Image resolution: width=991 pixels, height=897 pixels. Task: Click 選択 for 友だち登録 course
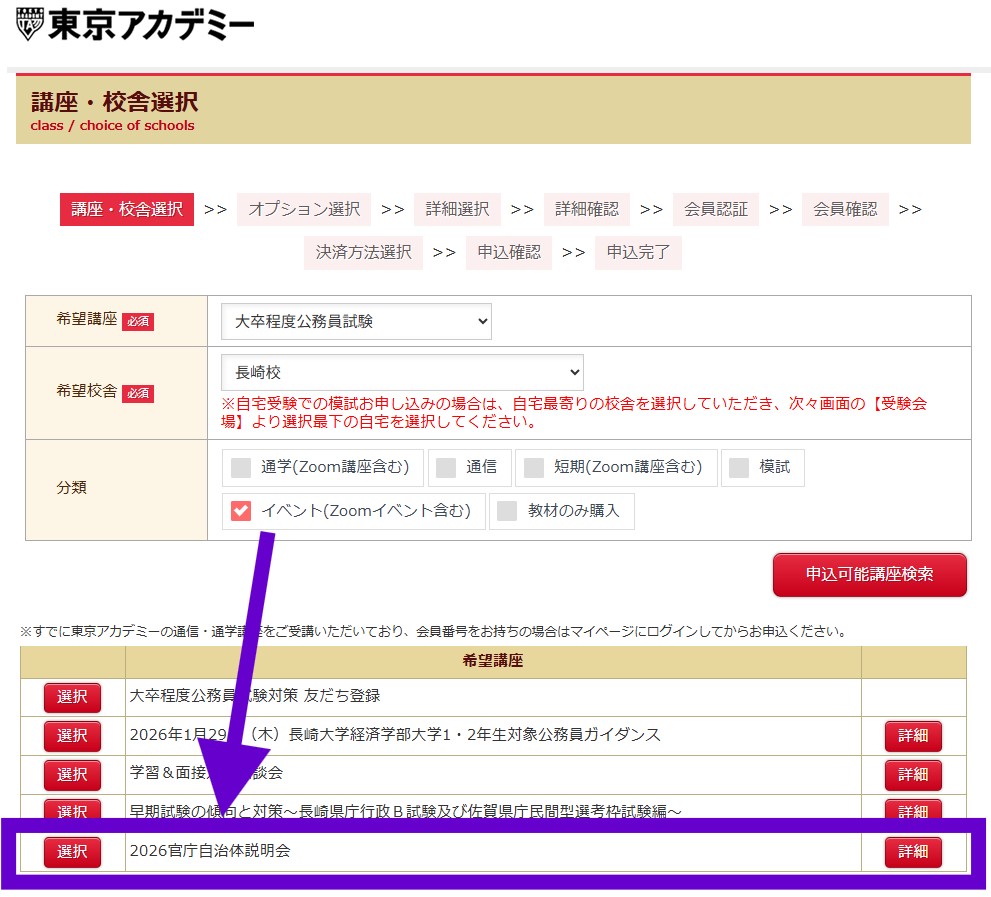[x=72, y=696]
